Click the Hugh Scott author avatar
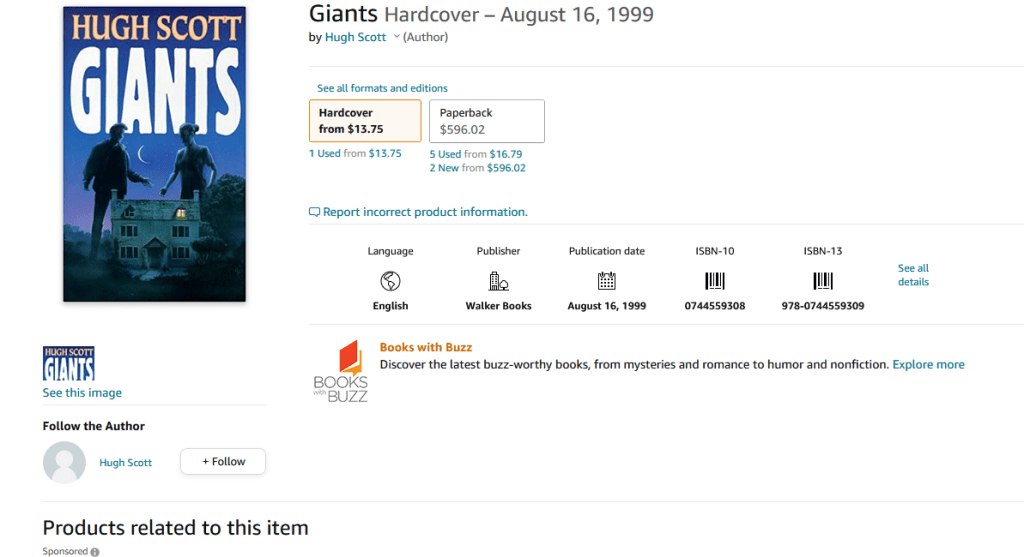The height and width of the screenshot is (557, 1024). tap(64, 462)
